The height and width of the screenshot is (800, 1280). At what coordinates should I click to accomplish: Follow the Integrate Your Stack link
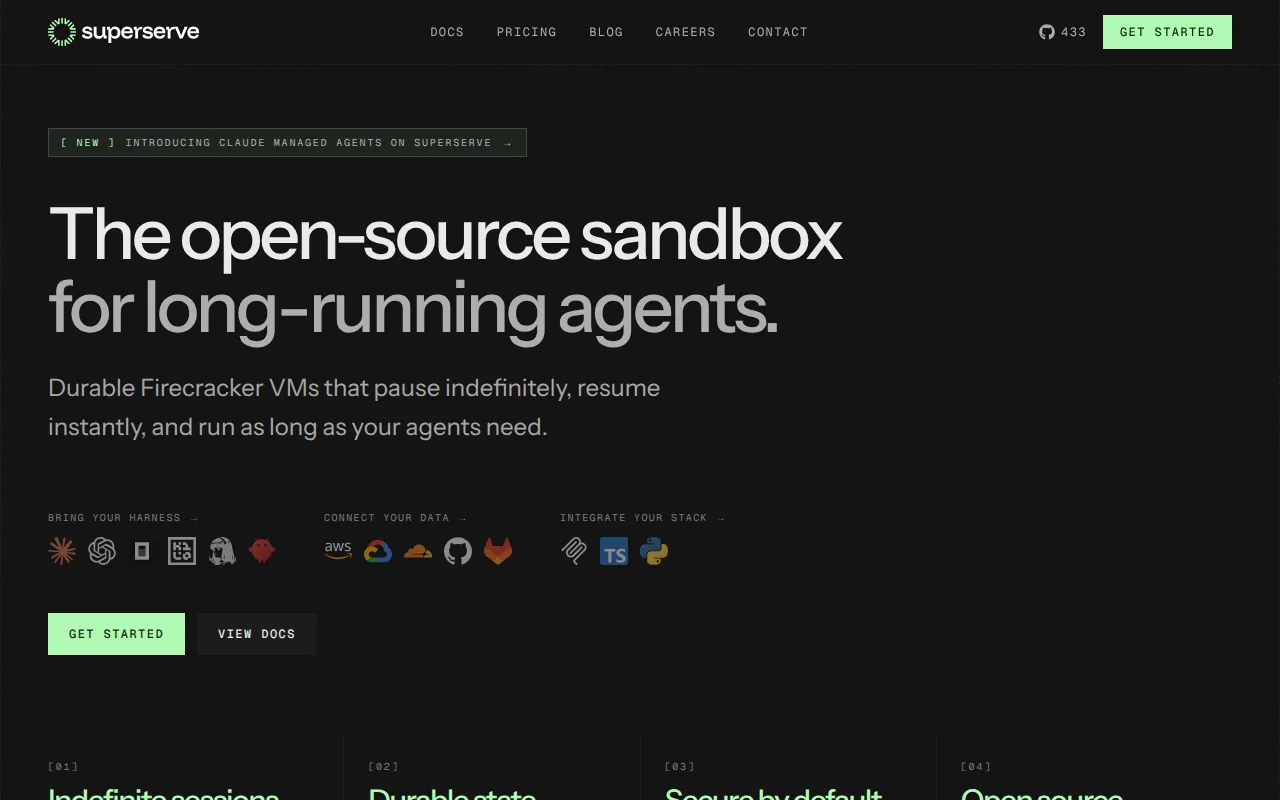pyautogui.click(x=642, y=518)
